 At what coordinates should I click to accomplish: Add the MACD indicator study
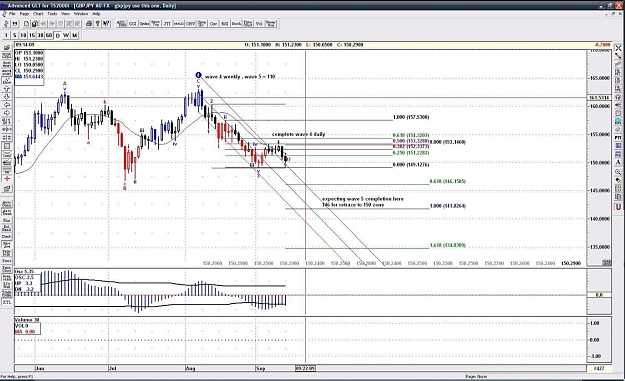coord(178,24)
